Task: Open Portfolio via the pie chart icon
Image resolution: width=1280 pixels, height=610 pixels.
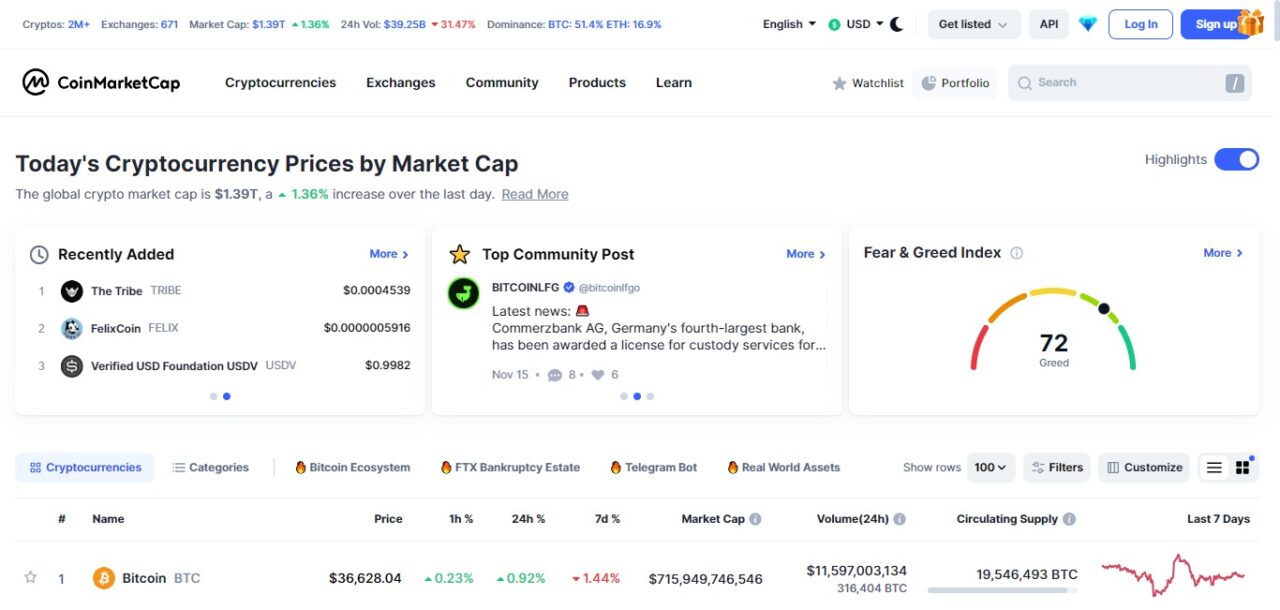Action: click(x=928, y=83)
